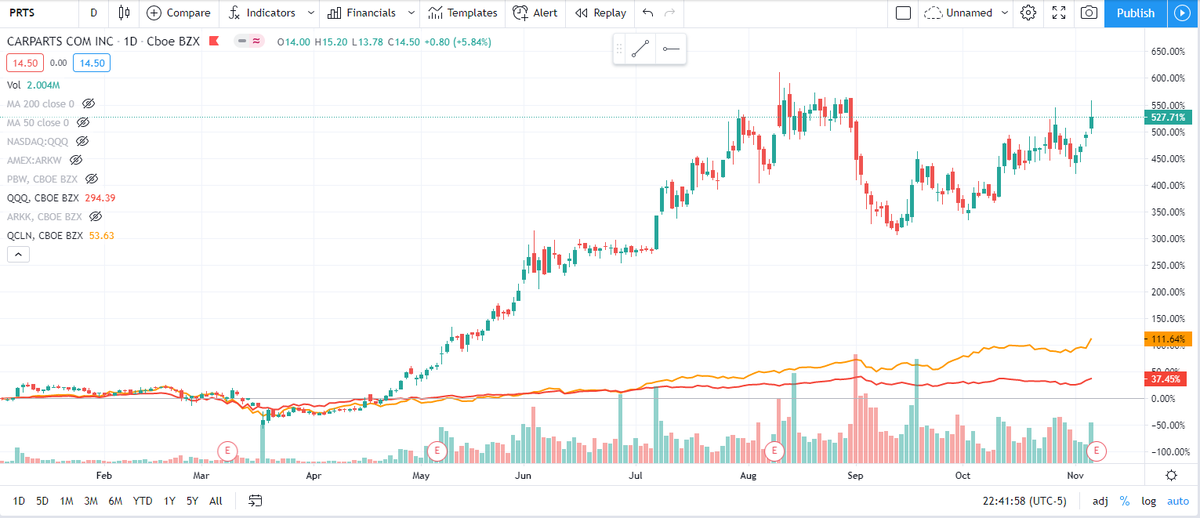Show the MA 50 close indicator

pos(83,123)
